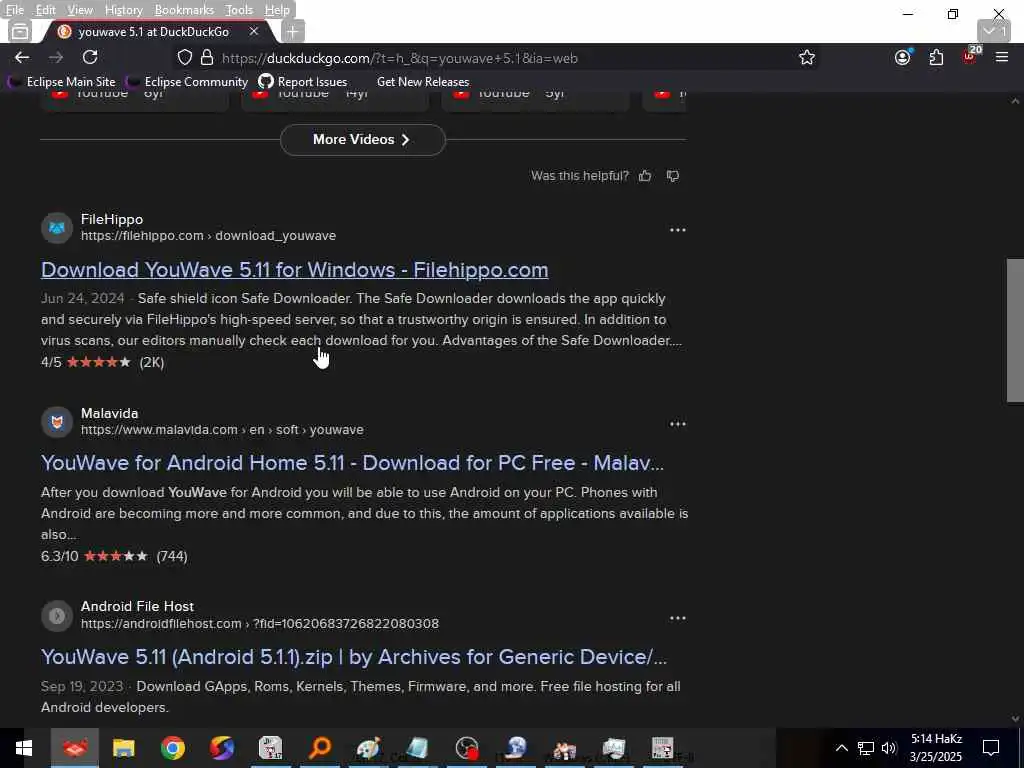Click the Android File Host favicon

[x=57, y=616]
